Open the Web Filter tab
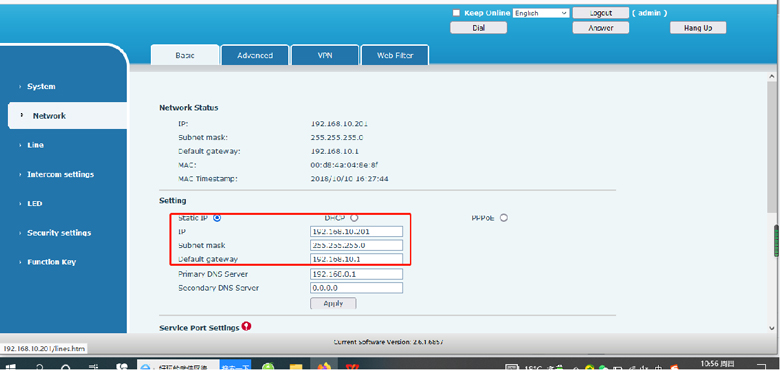This screenshot has height=370, width=780. point(395,55)
